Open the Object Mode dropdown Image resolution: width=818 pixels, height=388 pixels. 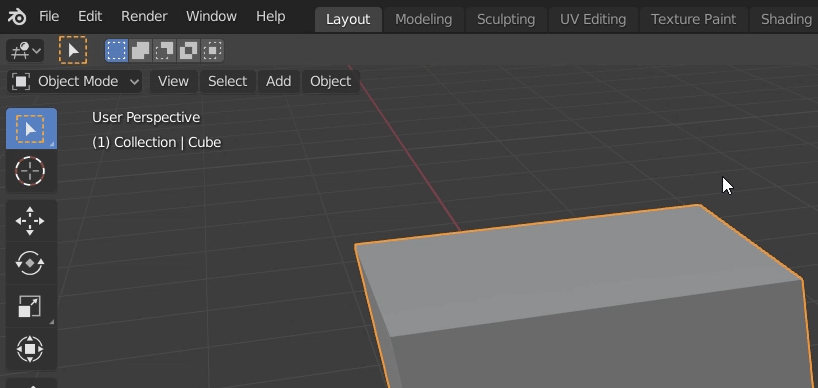[75, 81]
